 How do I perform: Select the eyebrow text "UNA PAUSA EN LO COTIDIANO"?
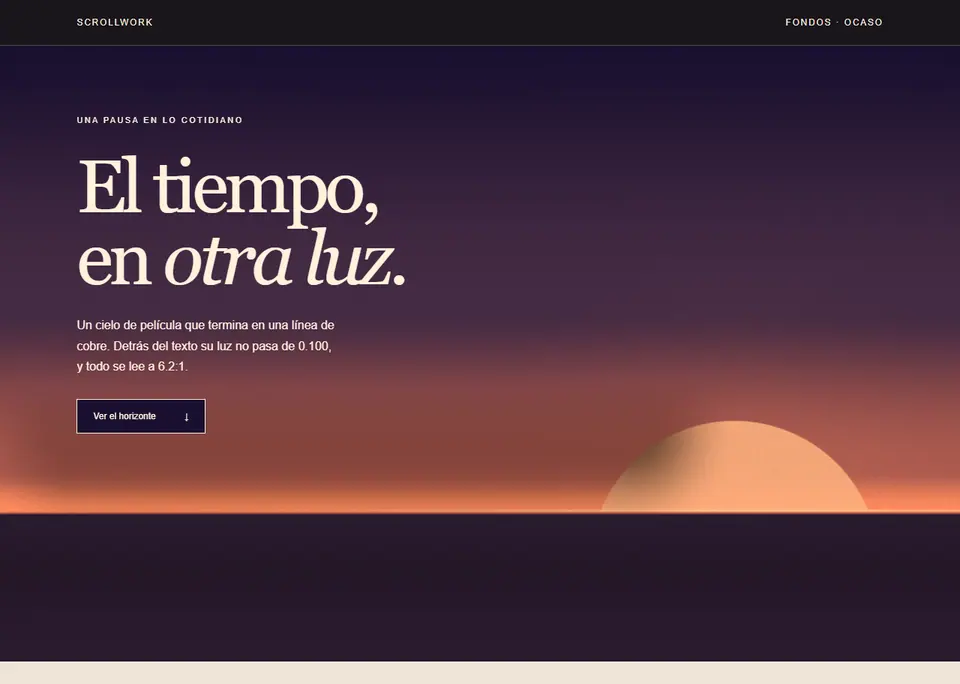tap(160, 120)
